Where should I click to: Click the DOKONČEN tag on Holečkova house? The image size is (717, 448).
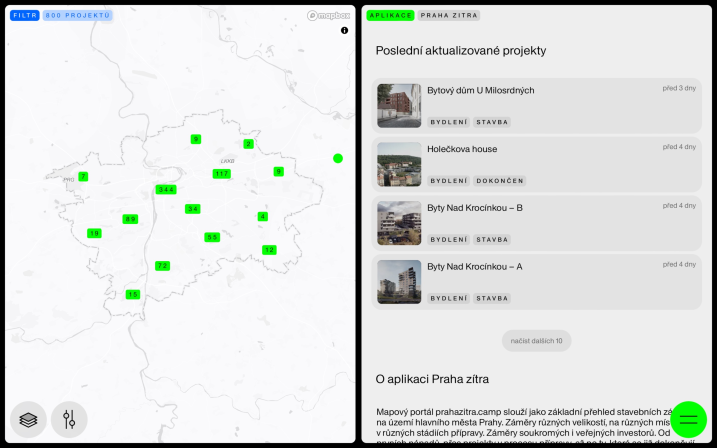point(500,181)
